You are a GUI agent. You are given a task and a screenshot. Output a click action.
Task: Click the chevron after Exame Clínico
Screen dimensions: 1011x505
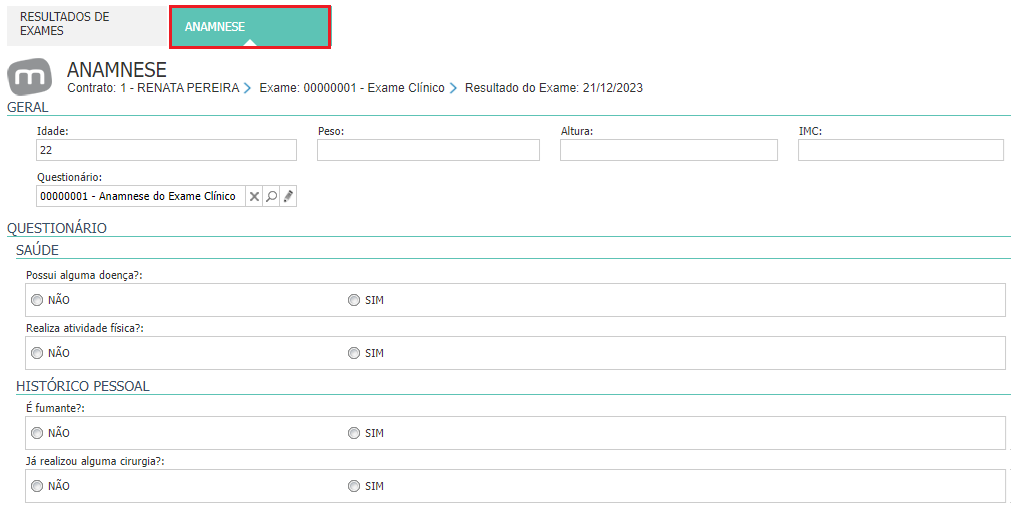click(453, 88)
